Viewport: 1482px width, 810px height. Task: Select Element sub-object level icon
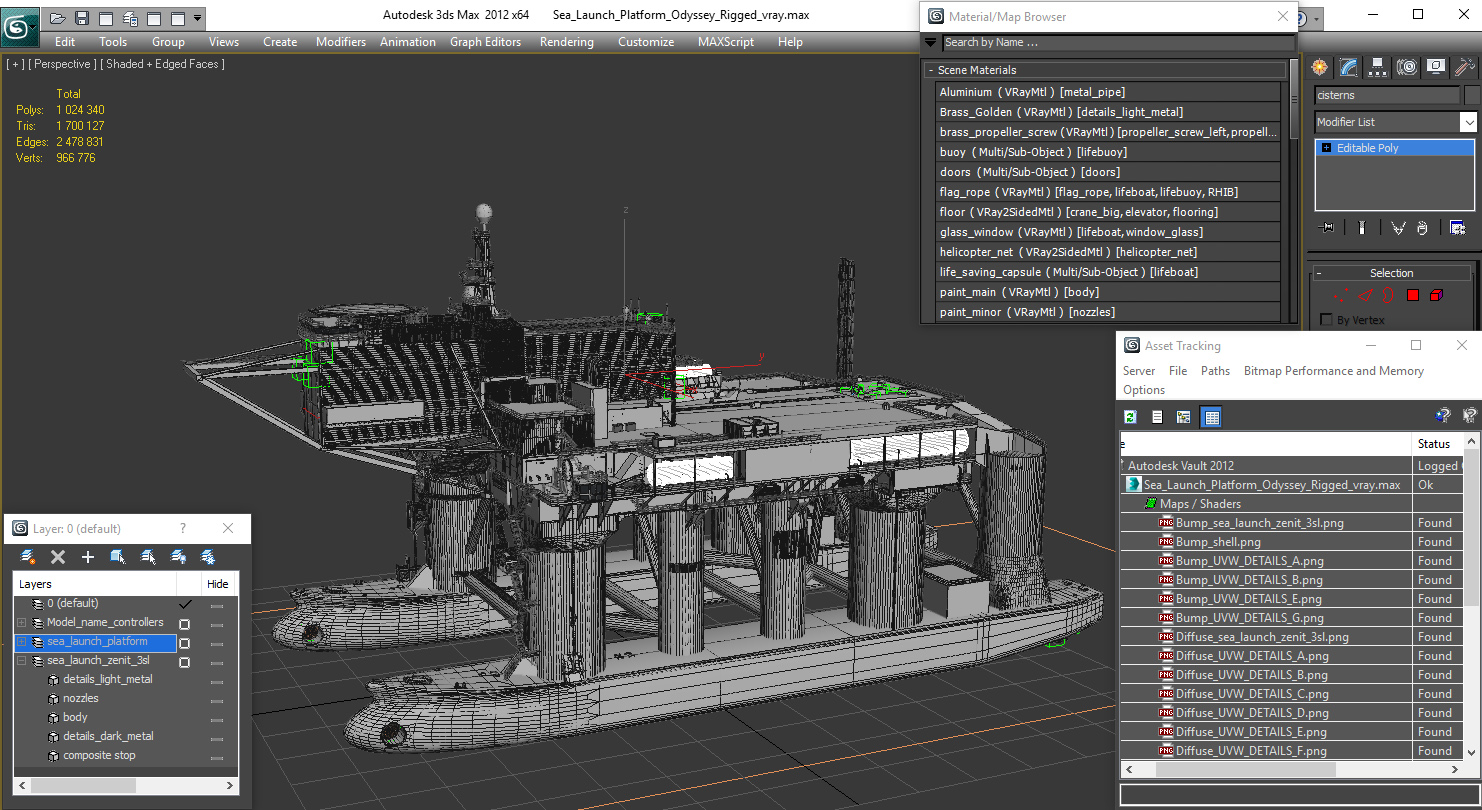tap(1437, 295)
